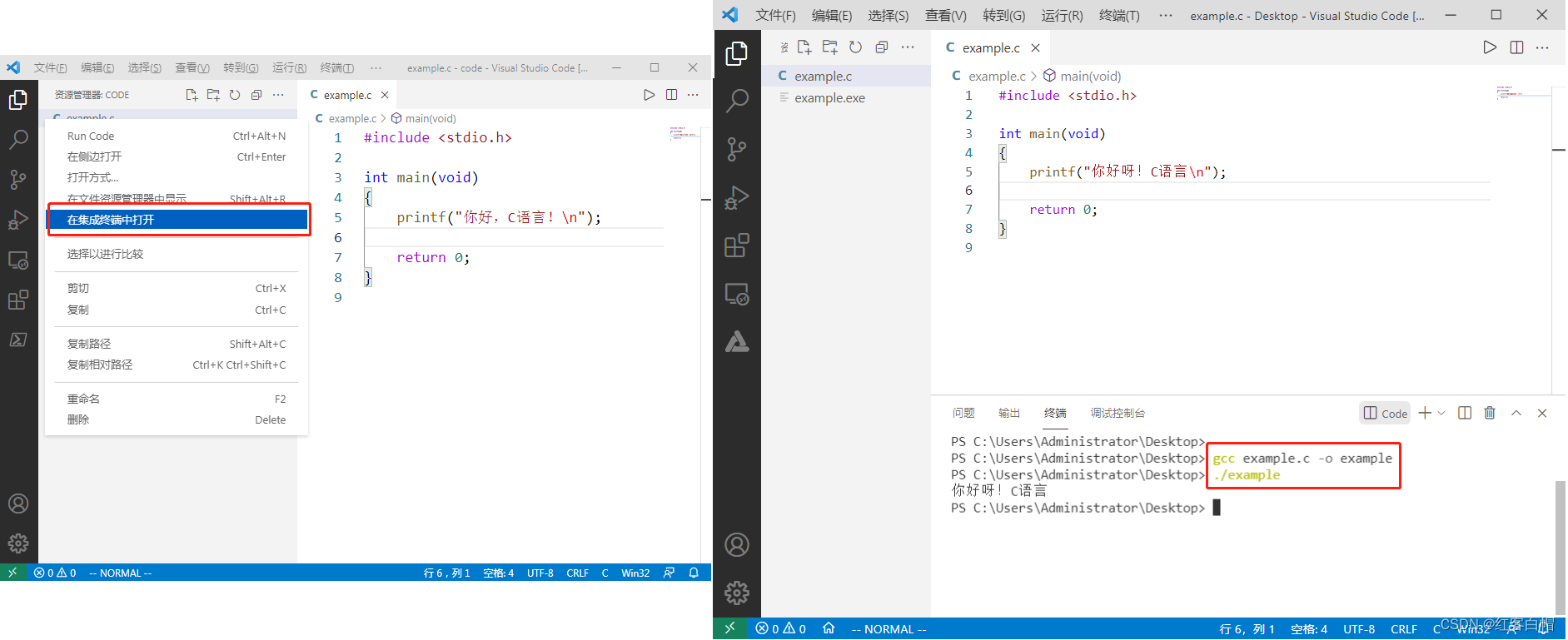
Task: Select example.exe in Desktop explorer
Action: pyautogui.click(x=846, y=97)
